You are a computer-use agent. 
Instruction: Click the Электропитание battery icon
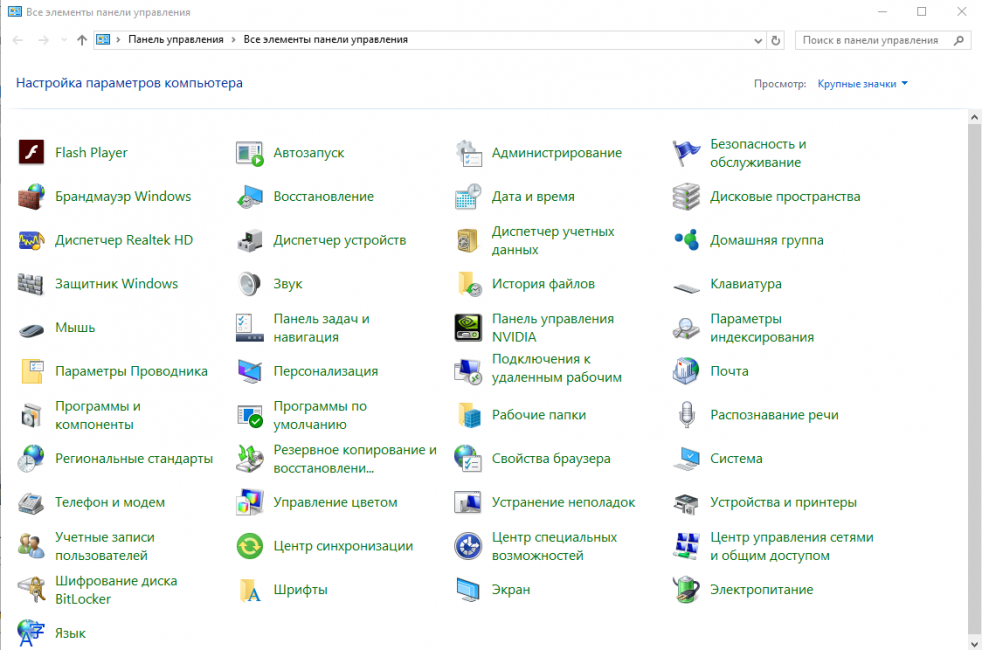[686, 589]
